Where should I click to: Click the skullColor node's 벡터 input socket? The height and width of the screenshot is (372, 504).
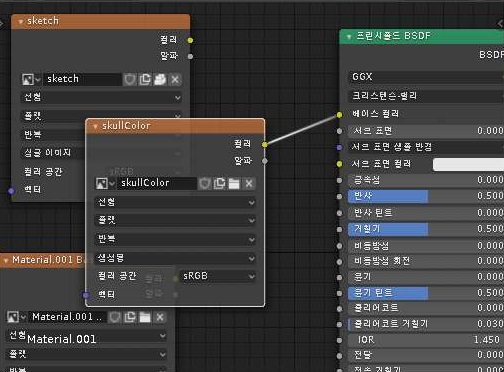86,295
